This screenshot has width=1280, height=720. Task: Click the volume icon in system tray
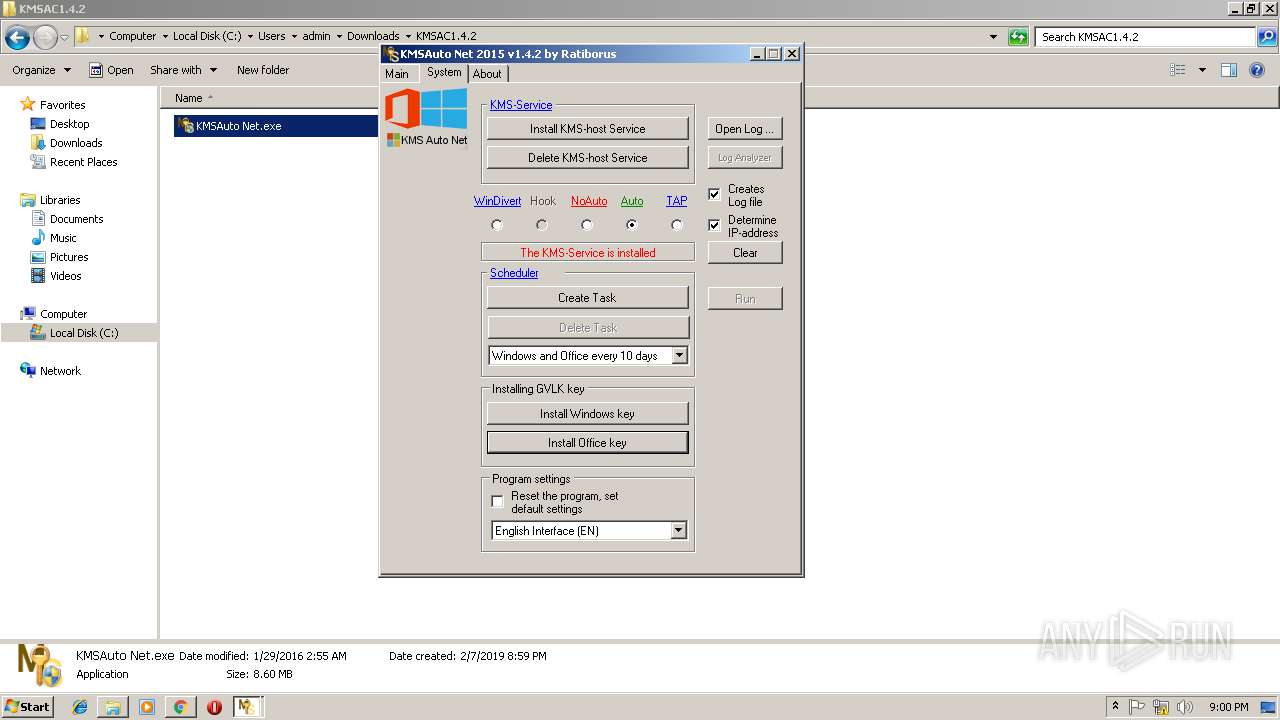click(x=1184, y=707)
